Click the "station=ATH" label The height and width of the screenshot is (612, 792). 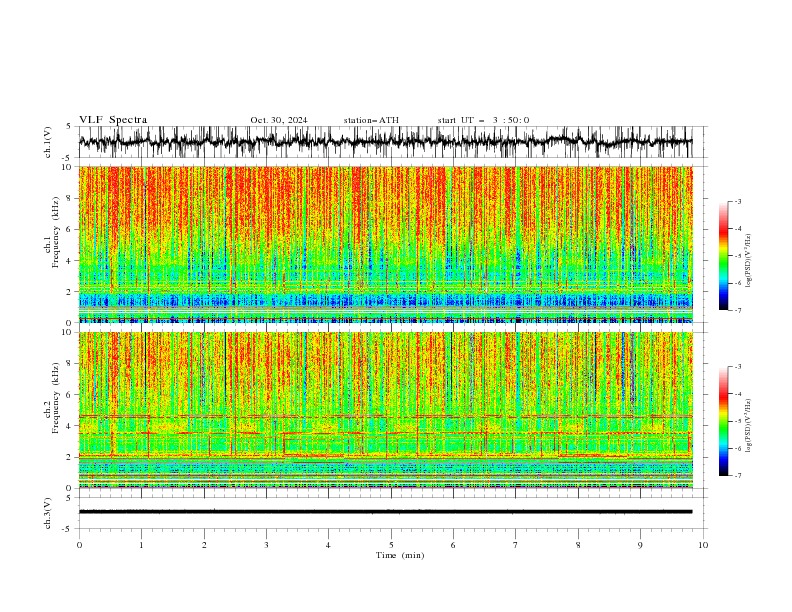(371, 120)
